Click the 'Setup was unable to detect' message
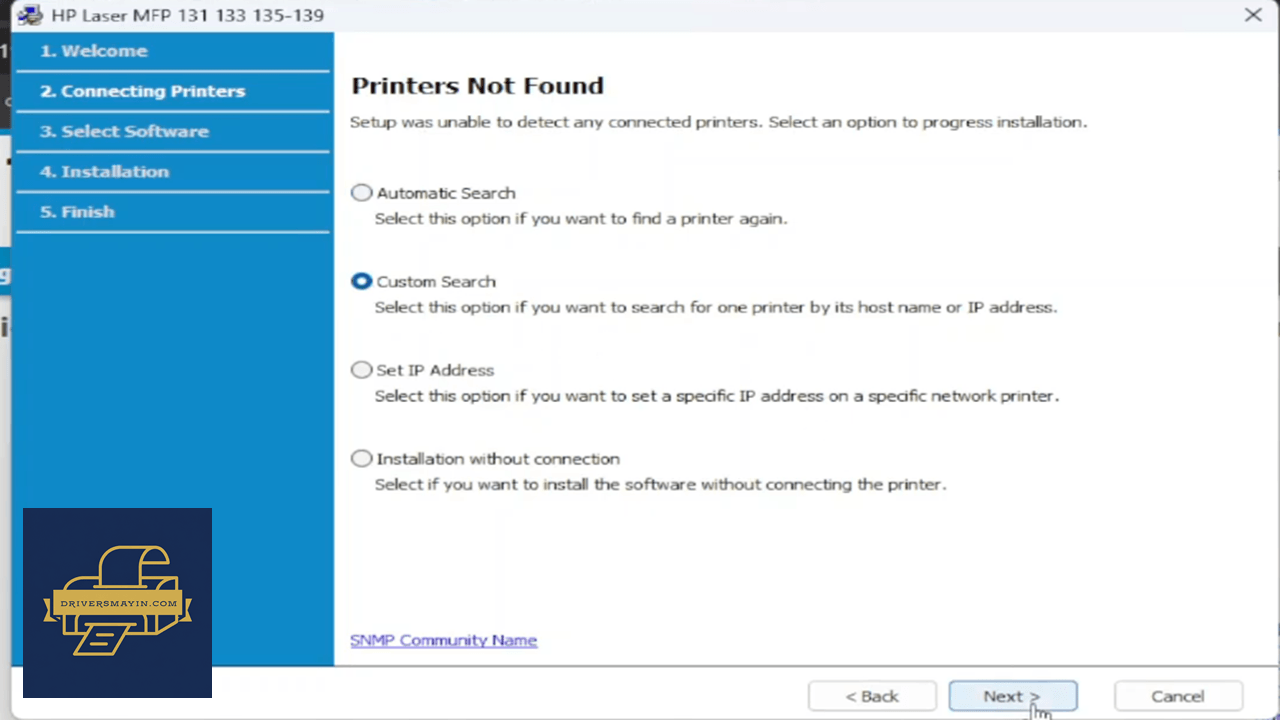Image resolution: width=1280 pixels, height=720 pixels. coord(718,122)
